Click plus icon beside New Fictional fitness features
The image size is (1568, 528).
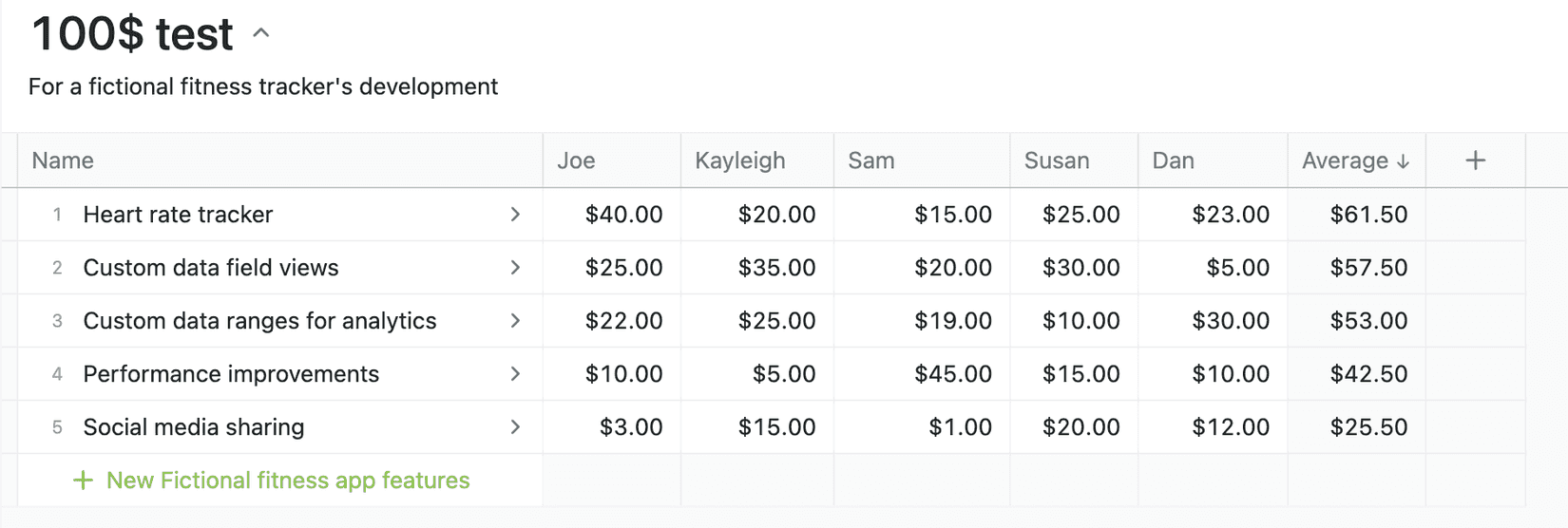pyautogui.click(x=84, y=481)
